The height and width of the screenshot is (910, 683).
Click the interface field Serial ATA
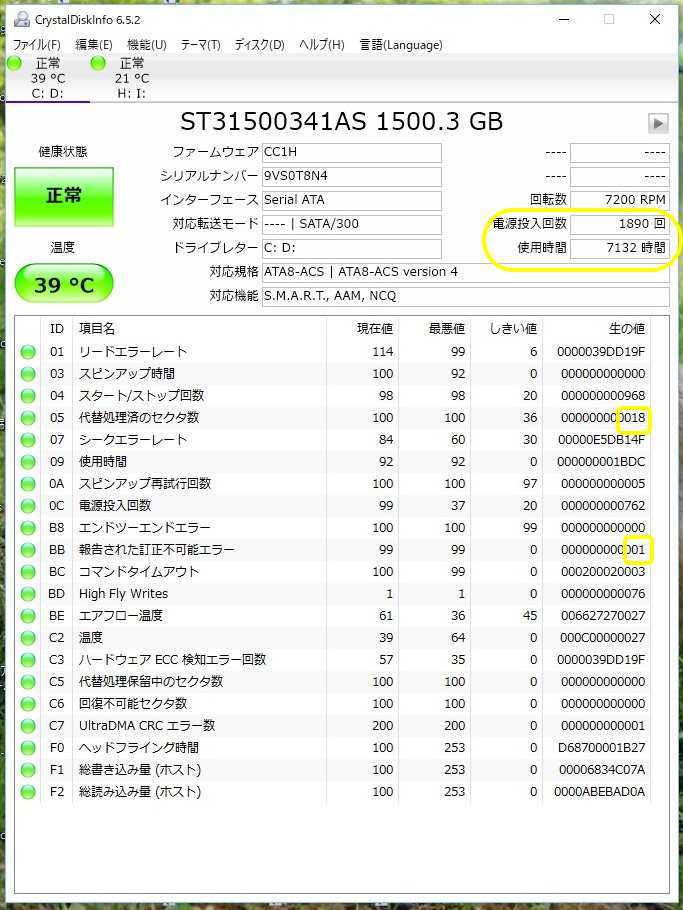pyautogui.click(x=352, y=200)
